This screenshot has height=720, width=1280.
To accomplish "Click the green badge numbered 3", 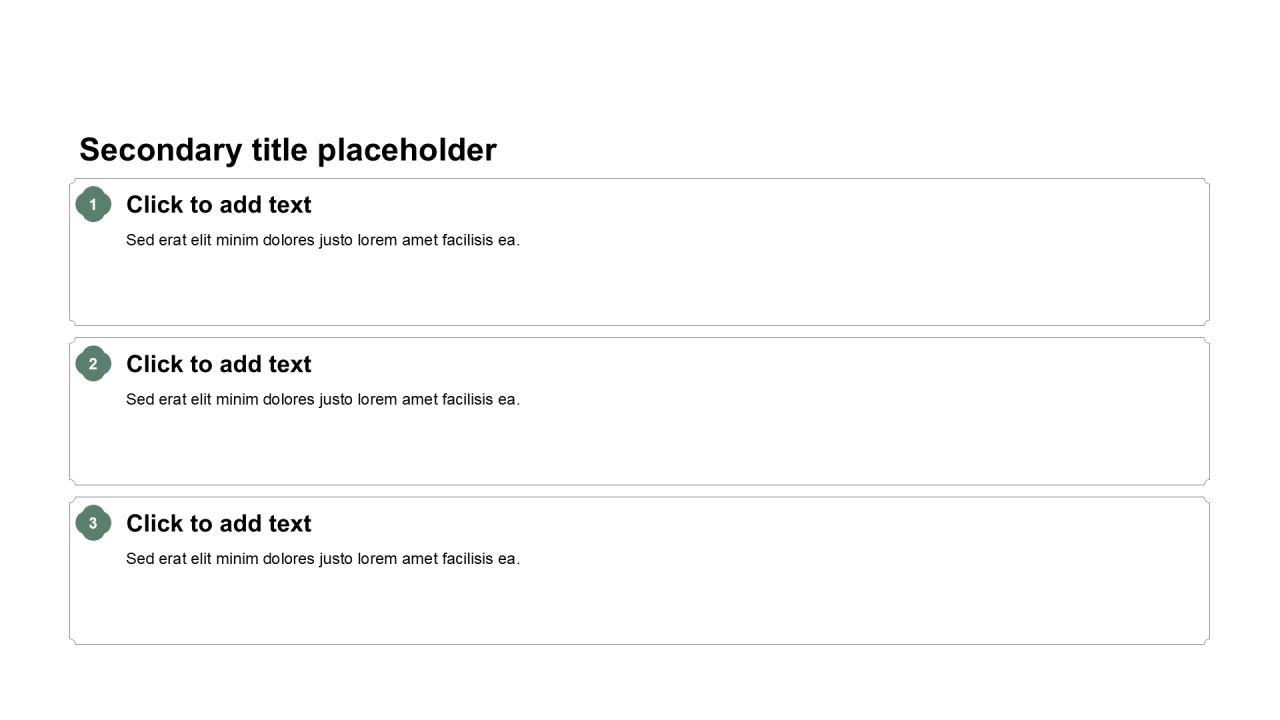I will [x=93, y=523].
